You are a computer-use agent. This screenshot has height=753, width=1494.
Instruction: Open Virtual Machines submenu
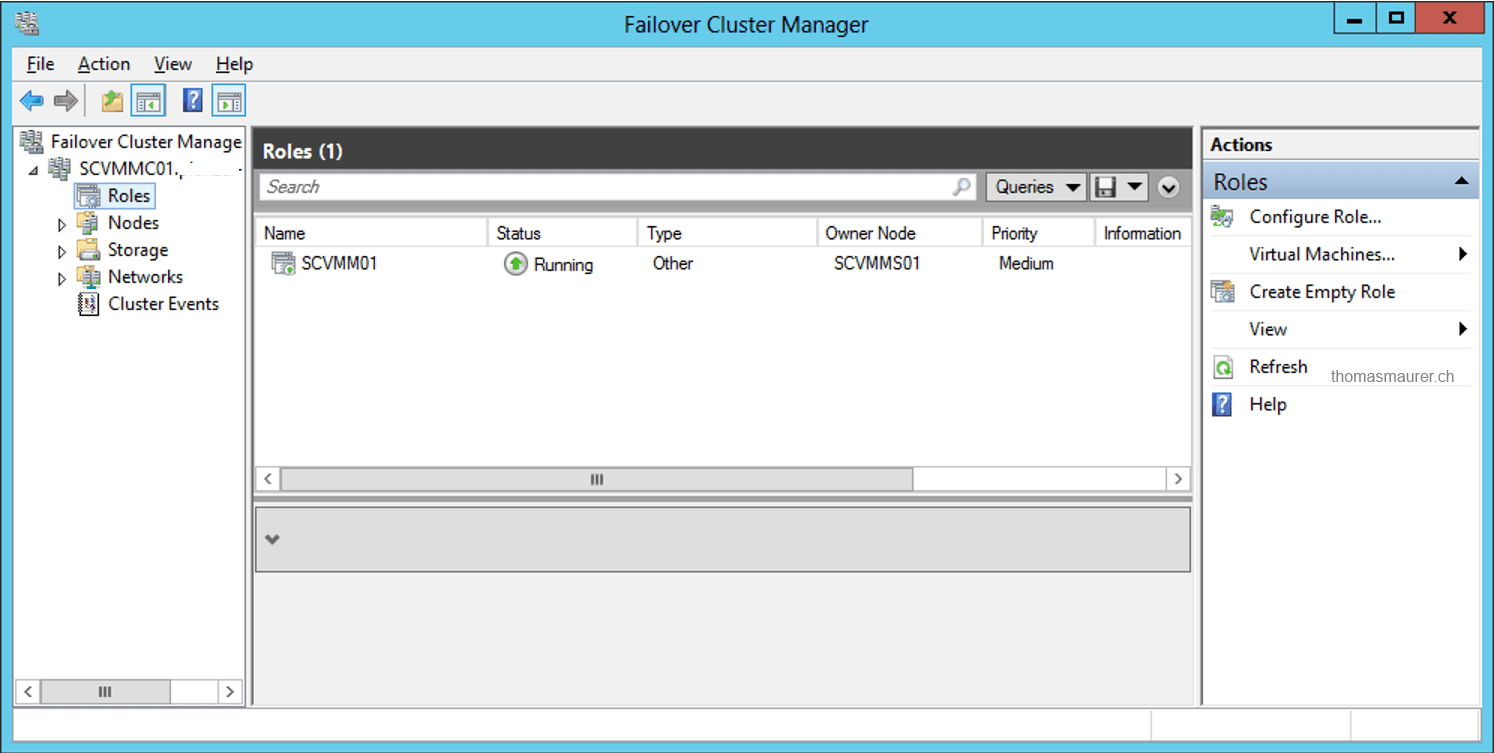[1339, 255]
